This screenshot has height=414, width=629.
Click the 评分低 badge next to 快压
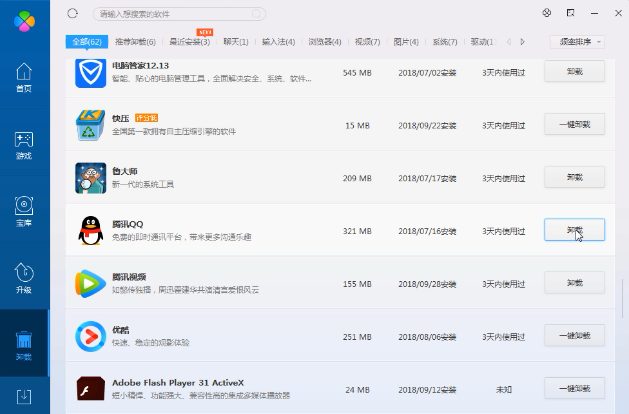[x=146, y=118]
